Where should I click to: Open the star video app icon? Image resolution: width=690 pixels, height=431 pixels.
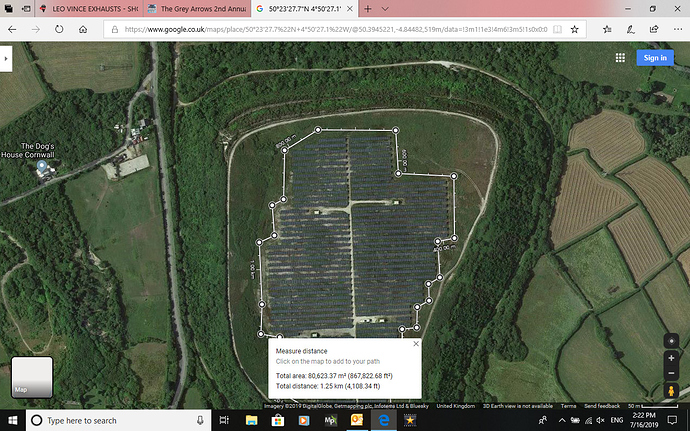tap(410, 420)
